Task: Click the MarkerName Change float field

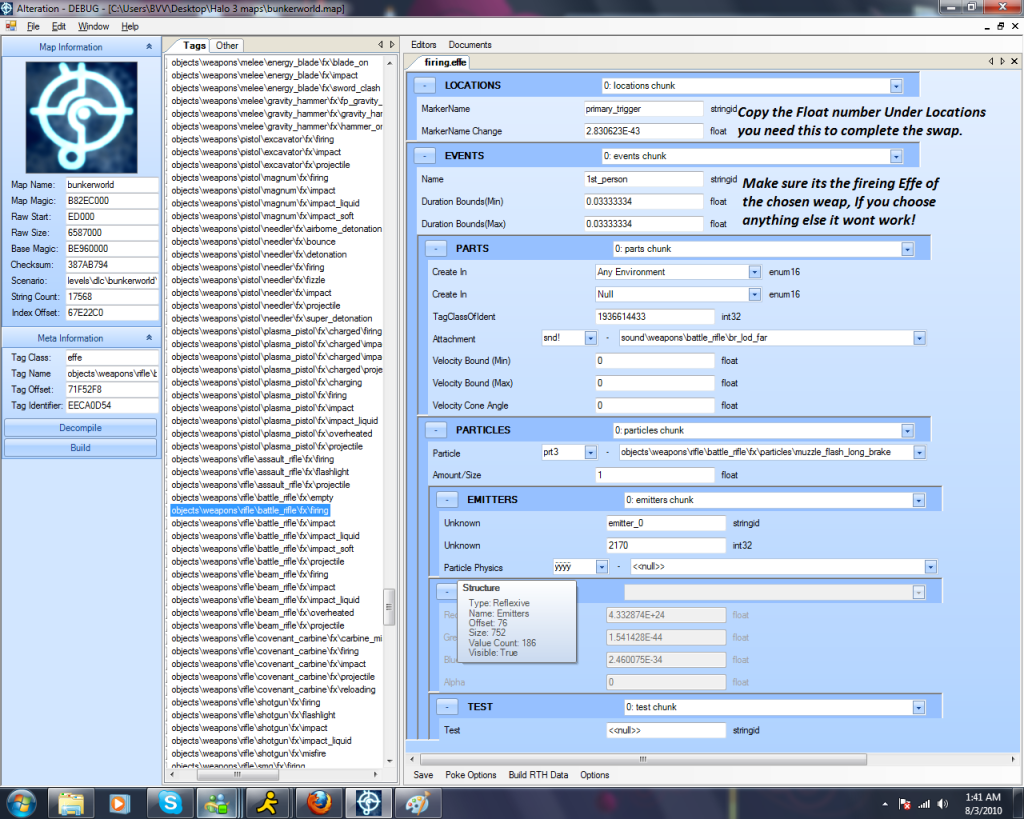Action: (x=643, y=131)
